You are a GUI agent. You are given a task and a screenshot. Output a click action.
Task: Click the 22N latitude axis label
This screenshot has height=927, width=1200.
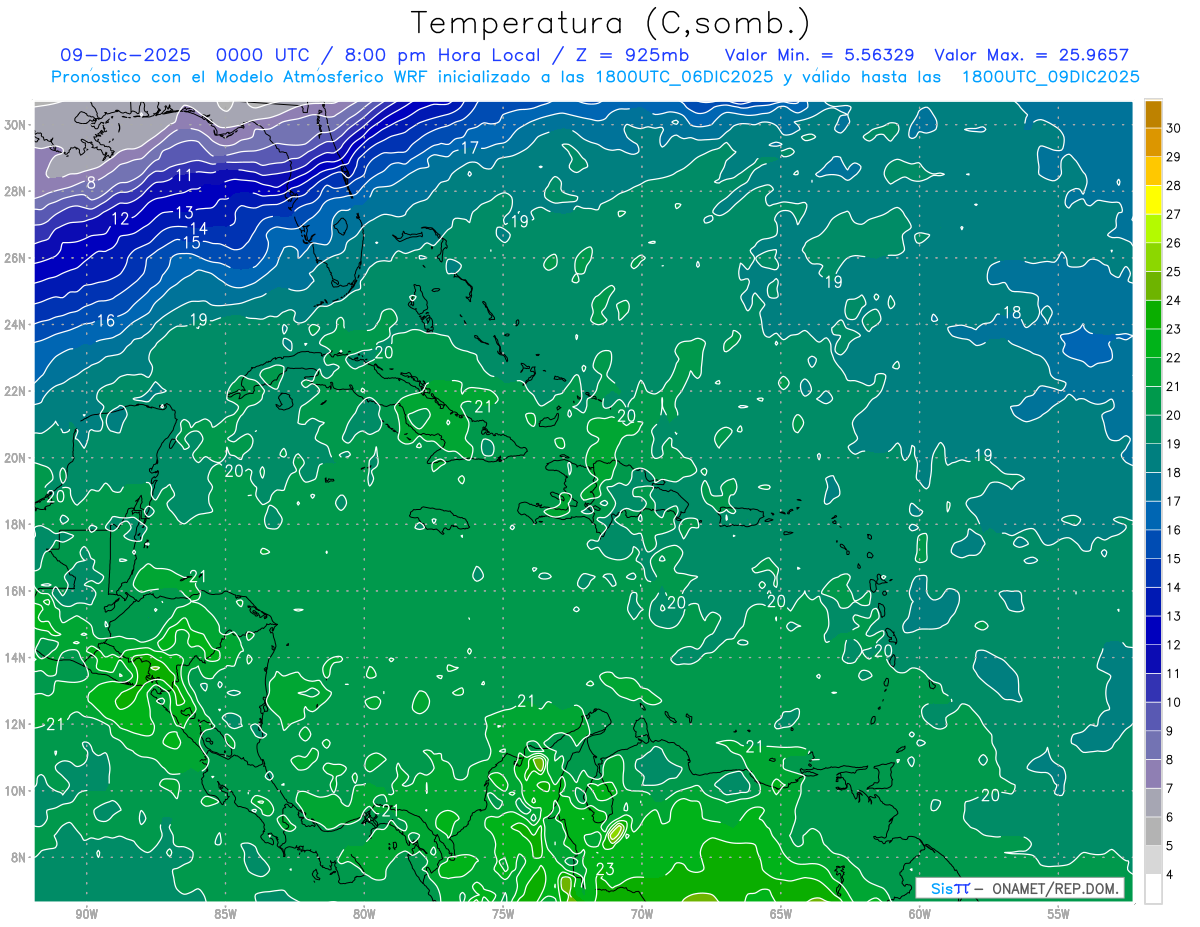[x=15, y=391]
